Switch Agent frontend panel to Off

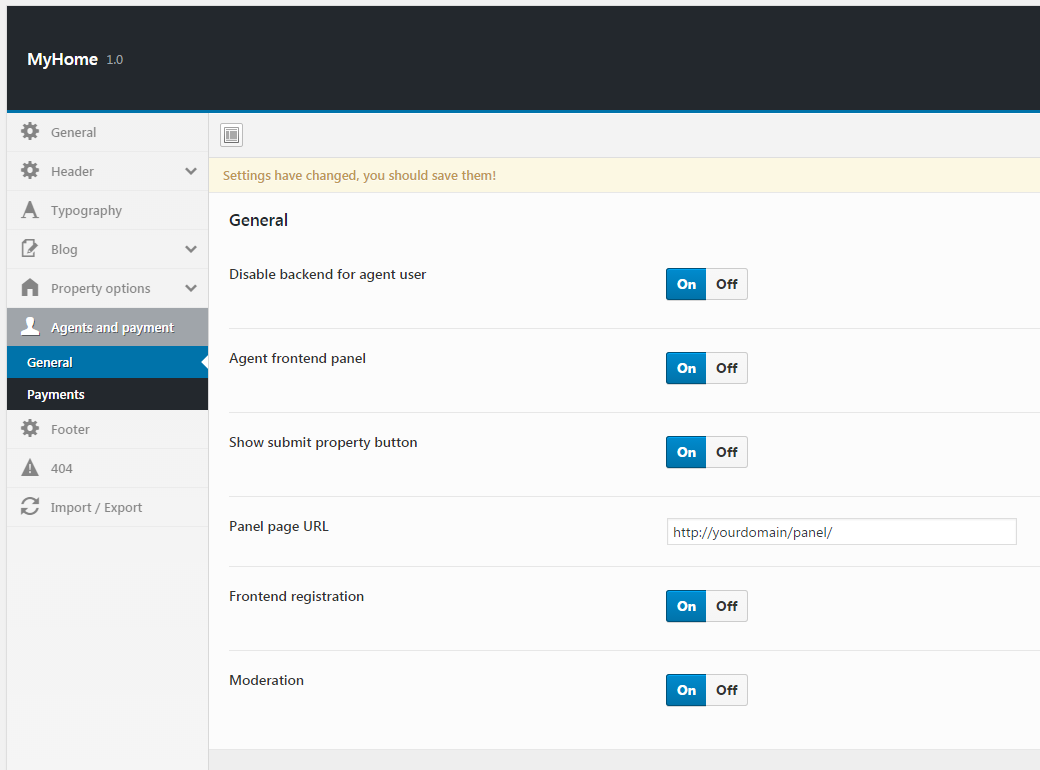(727, 368)
